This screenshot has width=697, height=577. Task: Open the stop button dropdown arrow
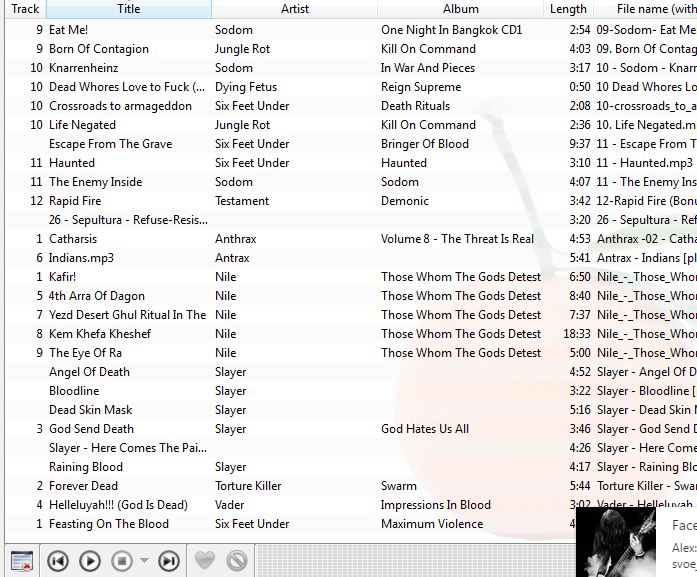click(x=144, y=561)
